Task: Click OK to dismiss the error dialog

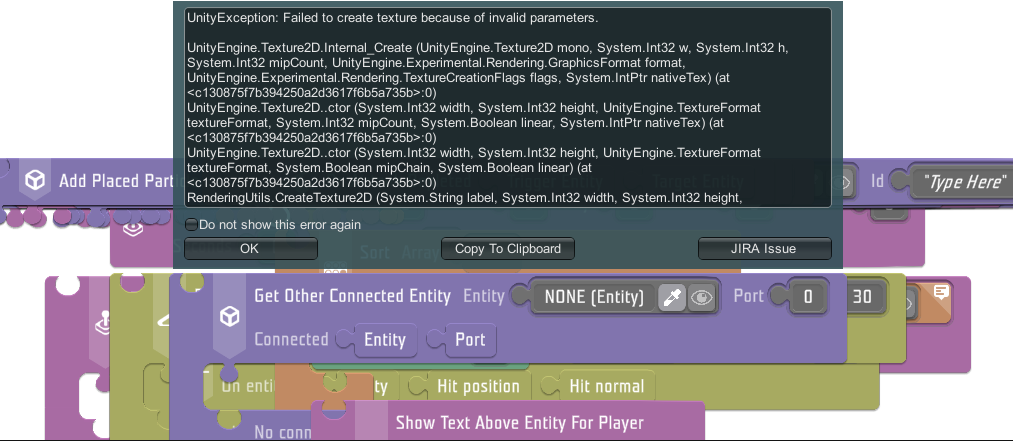Action: 250,248
